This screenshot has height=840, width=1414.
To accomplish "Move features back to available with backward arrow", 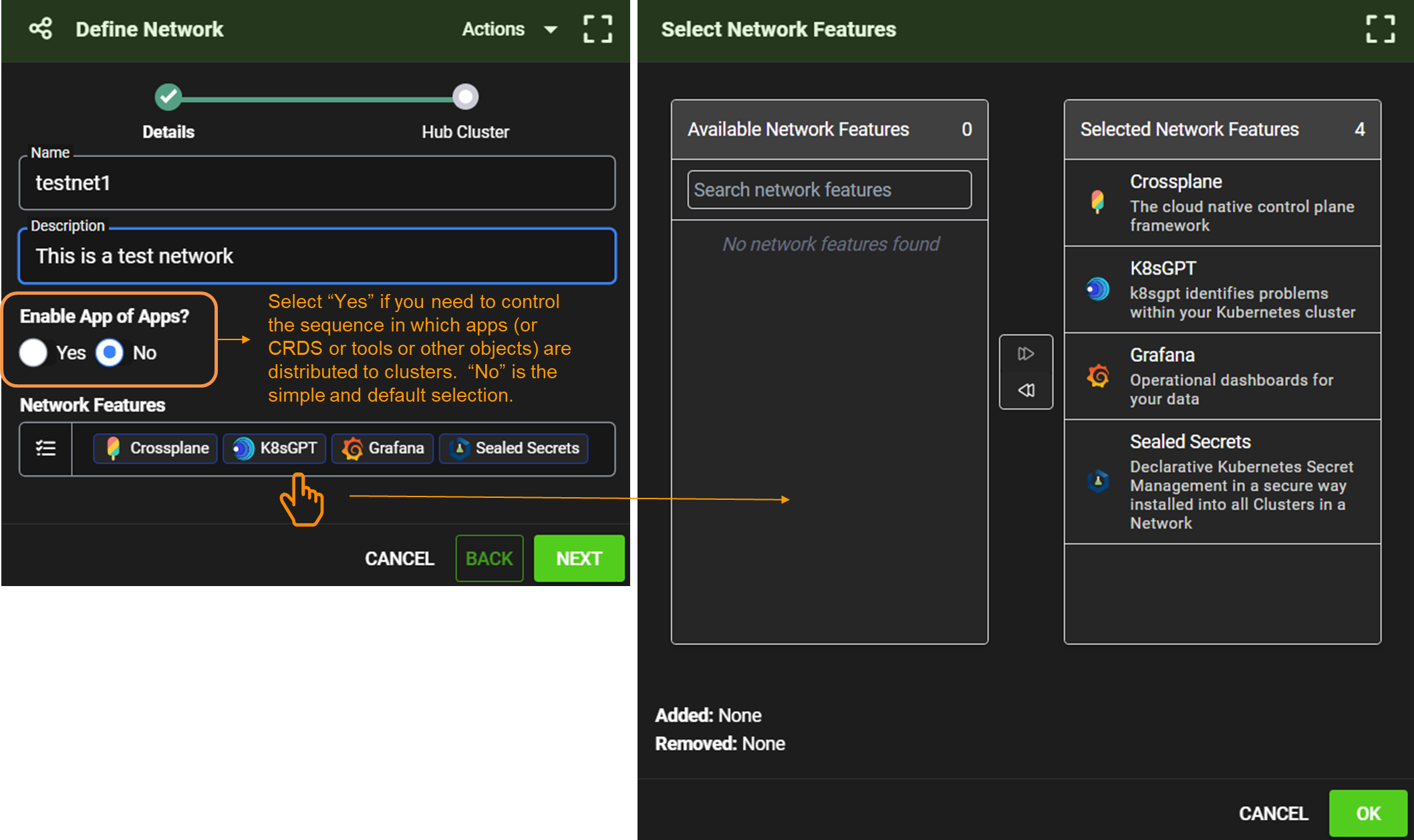I will click(1026, 390).
